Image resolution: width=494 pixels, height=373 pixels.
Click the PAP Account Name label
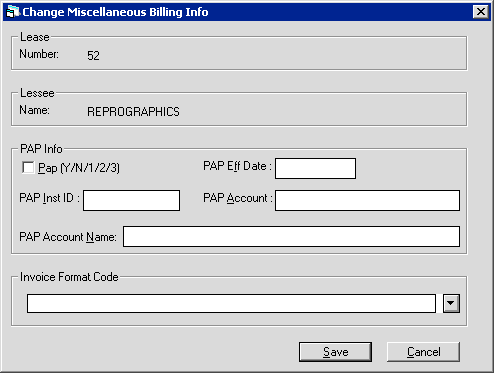[x=68, y=237]
